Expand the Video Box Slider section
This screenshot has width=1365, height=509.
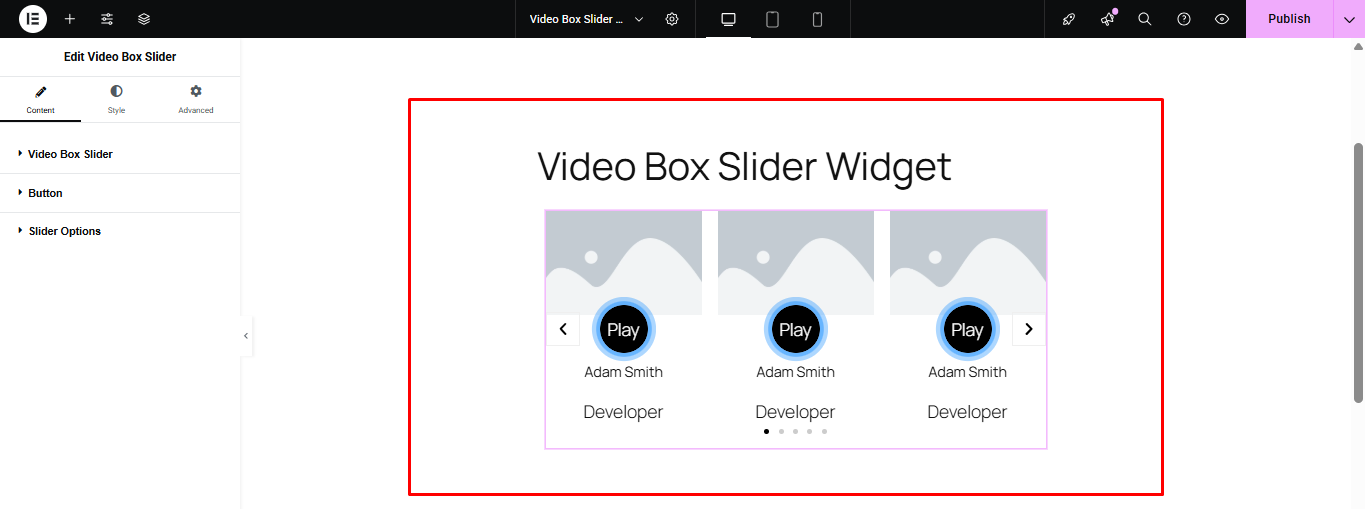120,154
